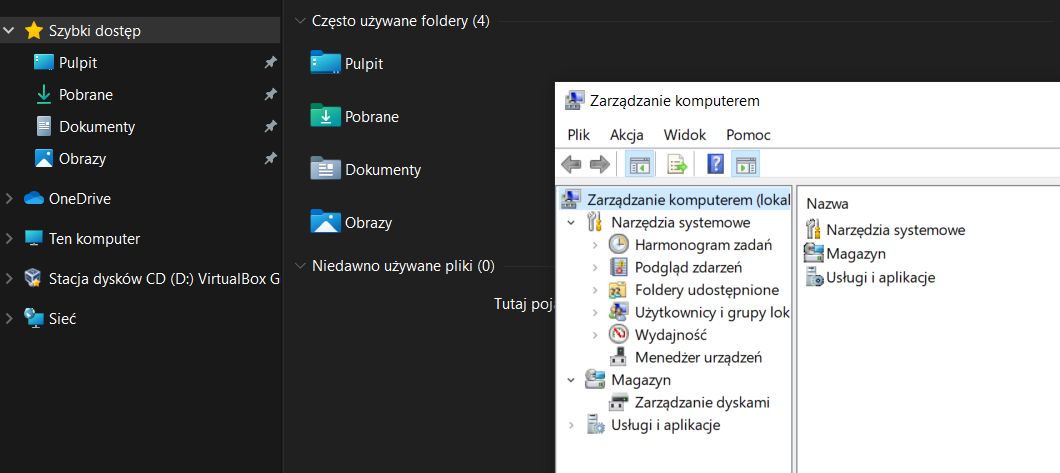Collapse the Magazyn tree node chevron

572,380
